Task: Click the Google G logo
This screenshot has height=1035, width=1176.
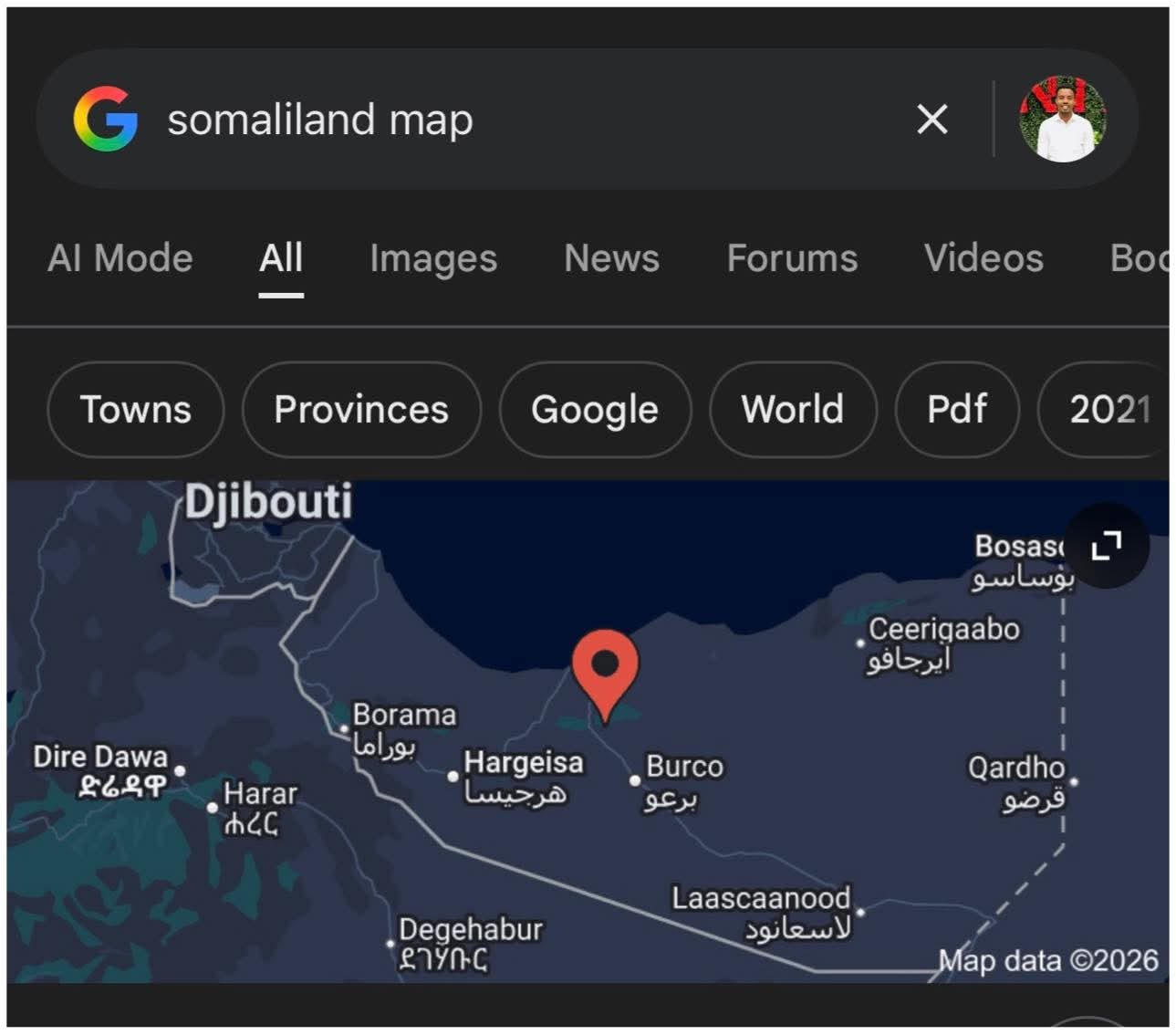Action: tap(105, 119)
